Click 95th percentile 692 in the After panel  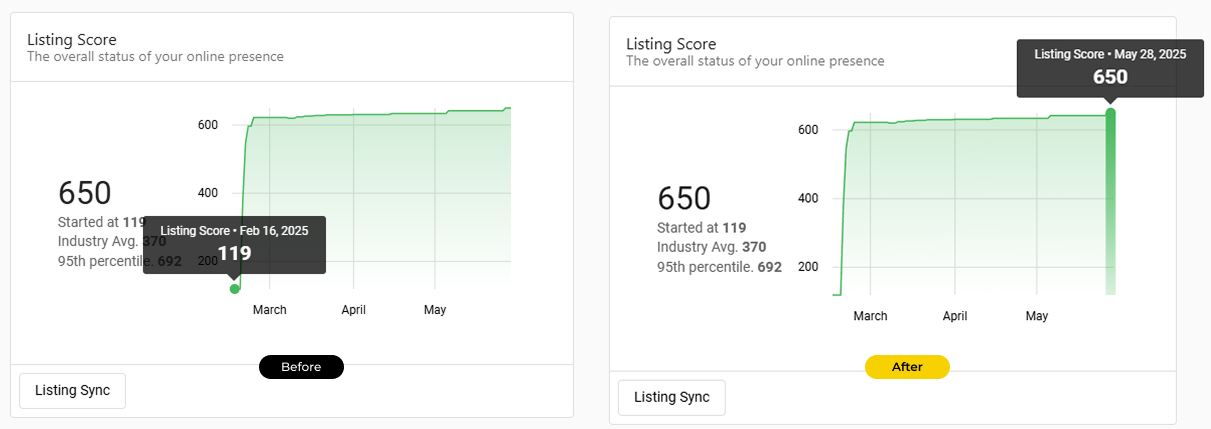point(719,267)
